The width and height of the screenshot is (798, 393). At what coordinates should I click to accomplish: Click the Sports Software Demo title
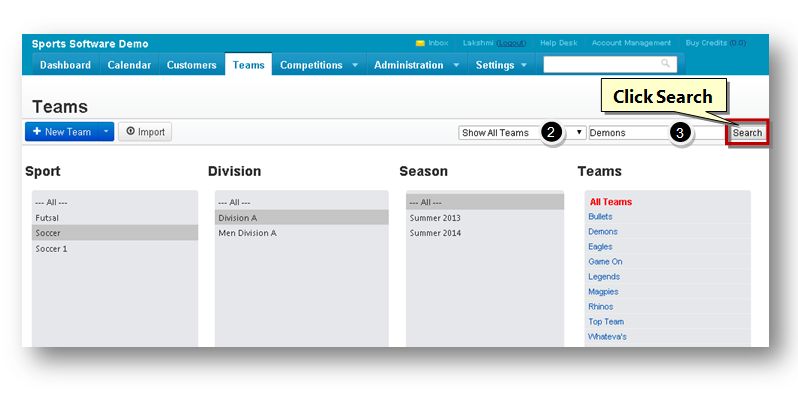click(90, 44)
